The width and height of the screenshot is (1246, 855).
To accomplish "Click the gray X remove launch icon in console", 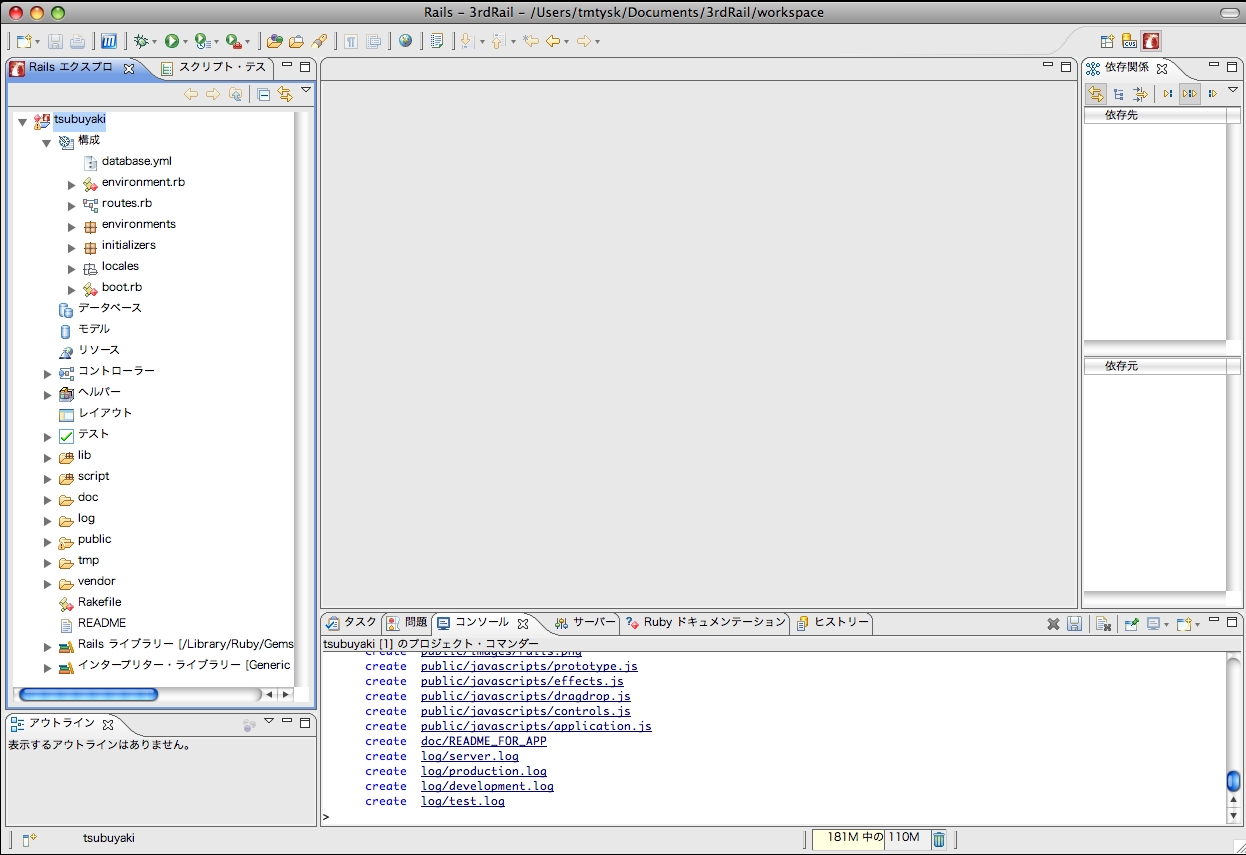I will pos(1053,624).
